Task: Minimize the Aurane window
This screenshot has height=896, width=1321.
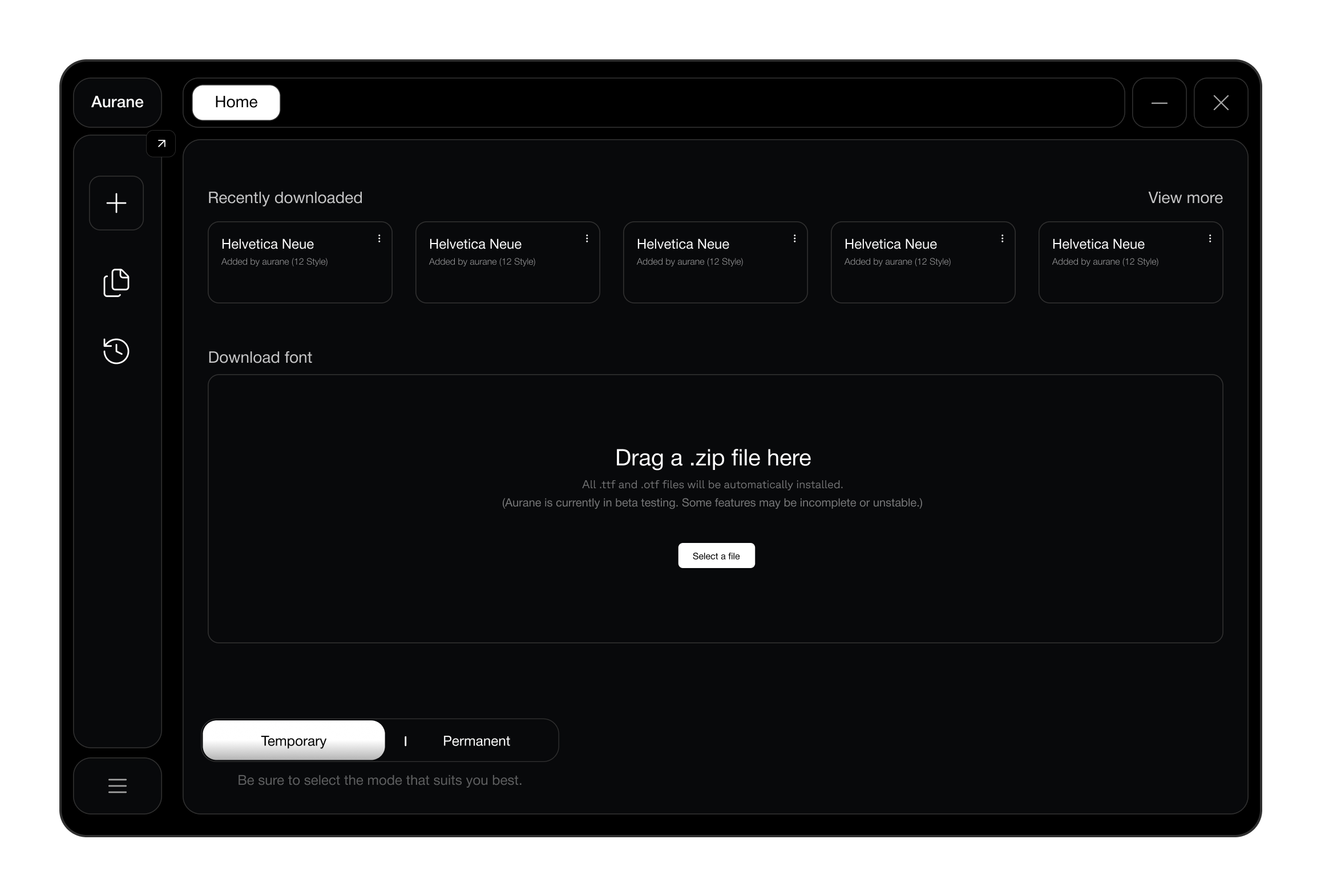Action: pyautogui.click(x=1160, y=103)
